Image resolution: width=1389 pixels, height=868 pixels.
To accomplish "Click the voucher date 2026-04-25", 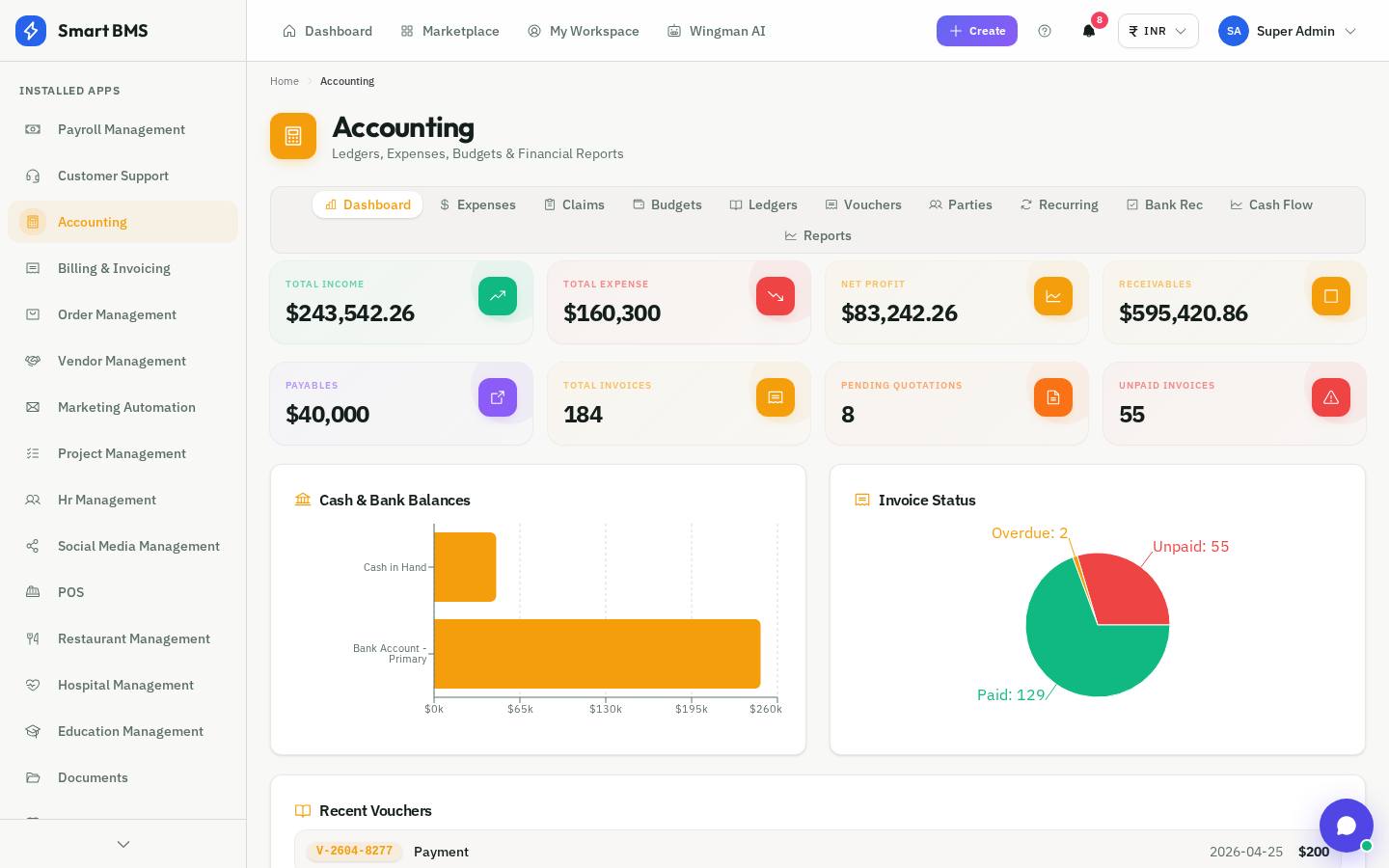I will (1246, 852).
